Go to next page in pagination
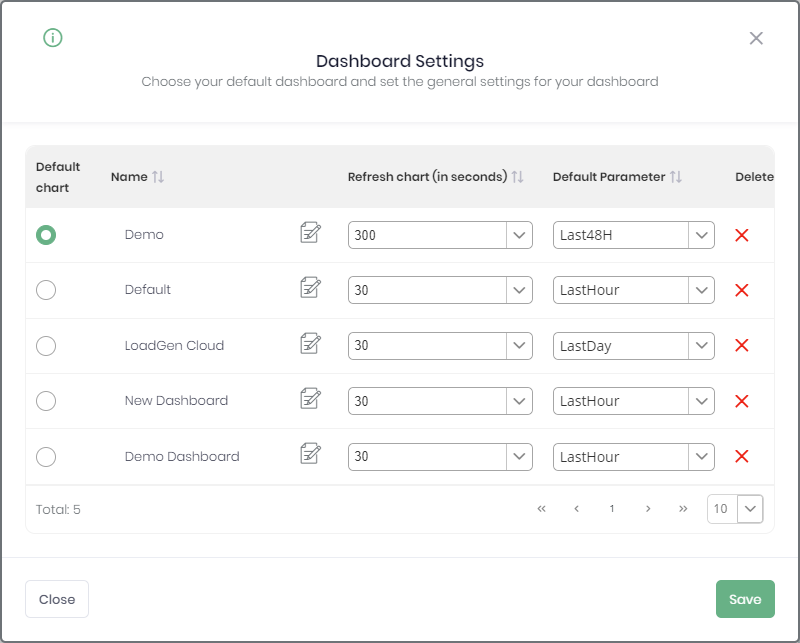 point(648,508)
